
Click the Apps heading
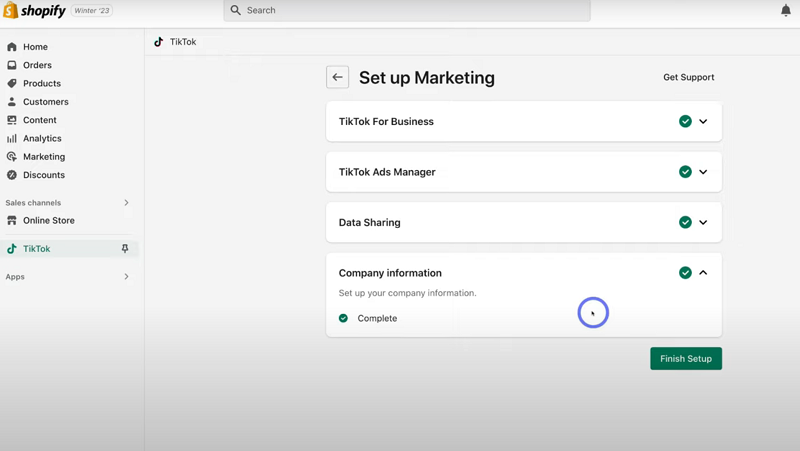pos(15,277)
